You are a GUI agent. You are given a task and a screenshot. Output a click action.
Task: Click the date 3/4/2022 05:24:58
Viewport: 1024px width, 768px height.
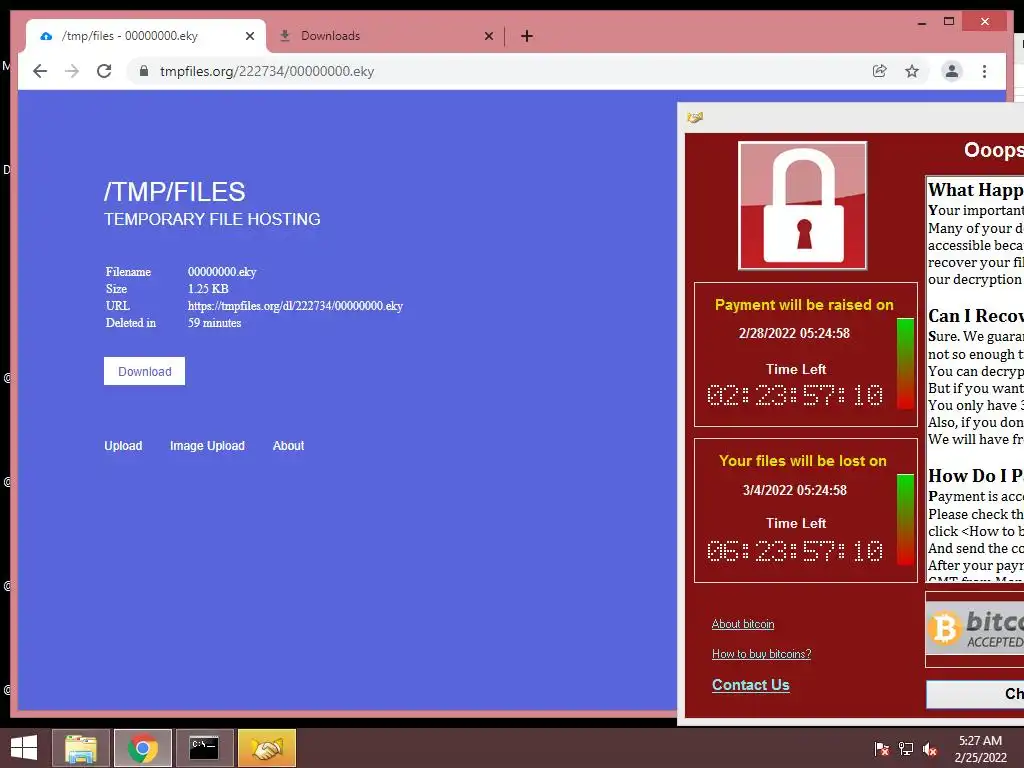click(x=794, y=490)
